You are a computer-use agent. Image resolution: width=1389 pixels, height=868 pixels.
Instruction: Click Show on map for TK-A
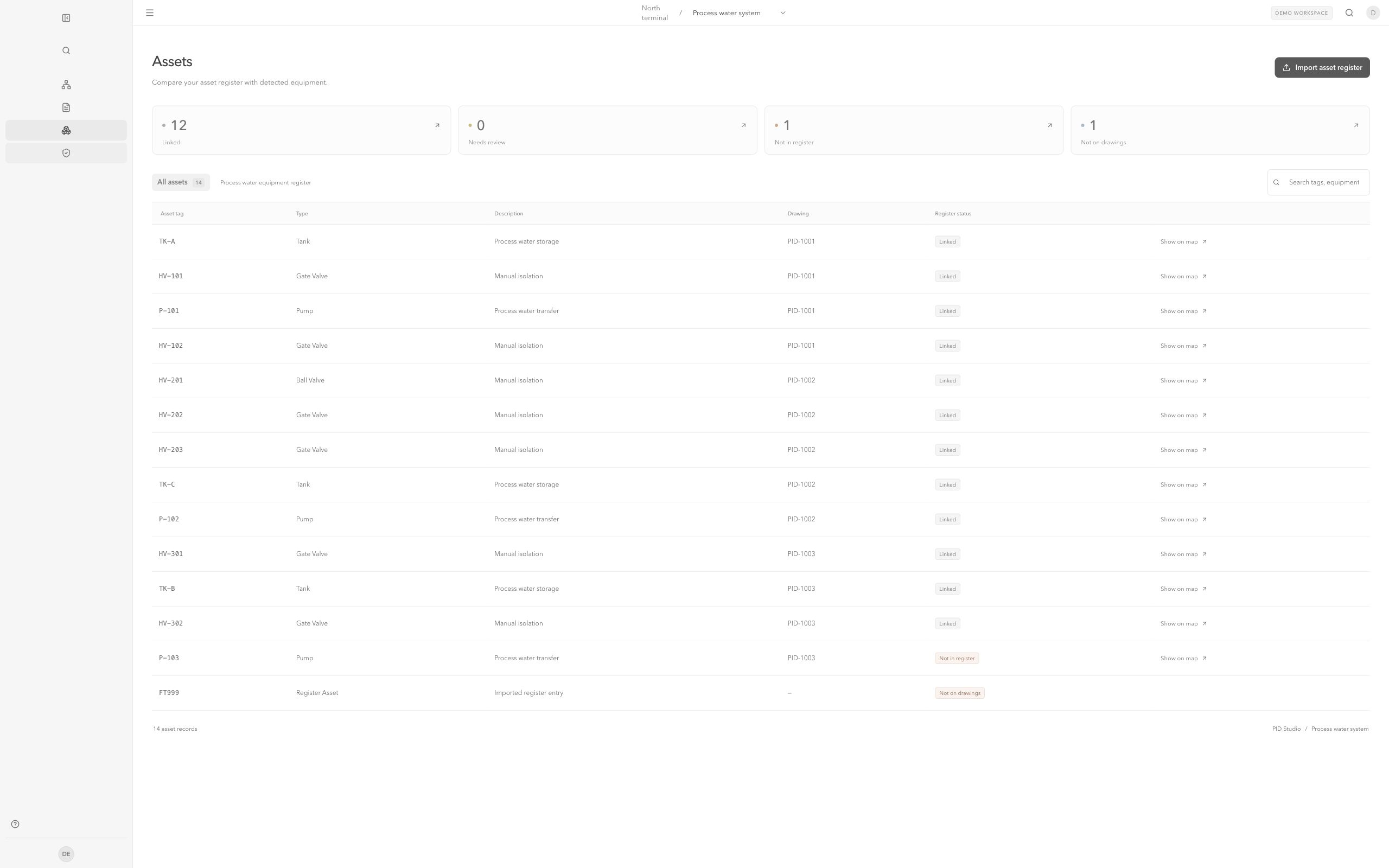(1183, 242)
